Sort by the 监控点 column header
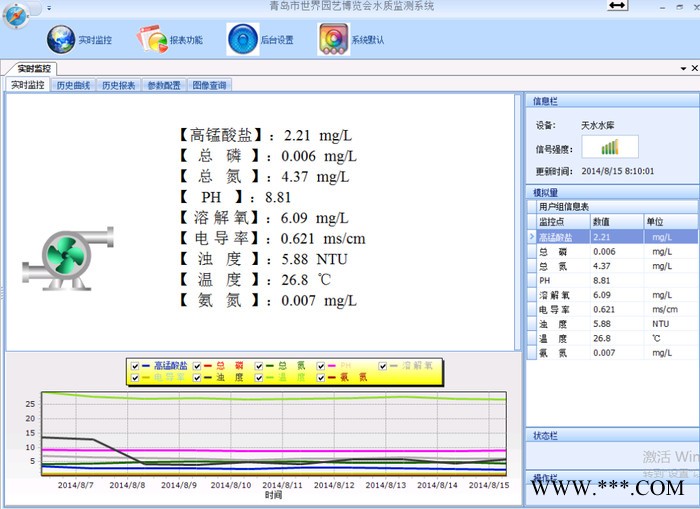Viewport: 700px width, 509px height. click(x=563, y=221)
